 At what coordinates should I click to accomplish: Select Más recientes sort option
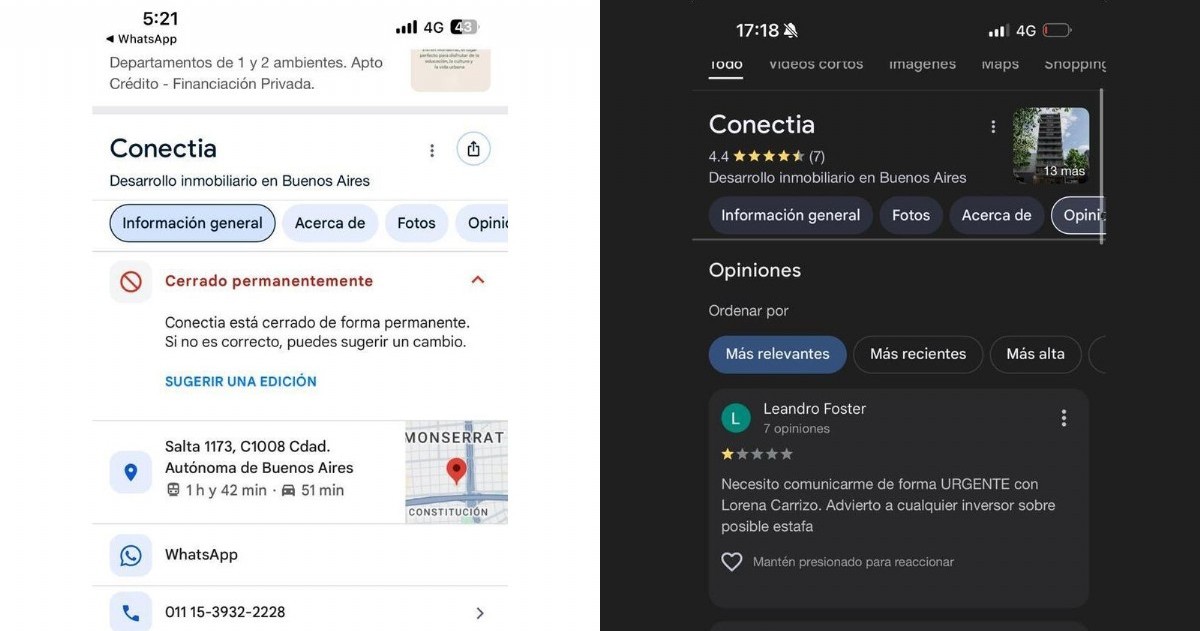pyautogui.click(x=918, y=354)
